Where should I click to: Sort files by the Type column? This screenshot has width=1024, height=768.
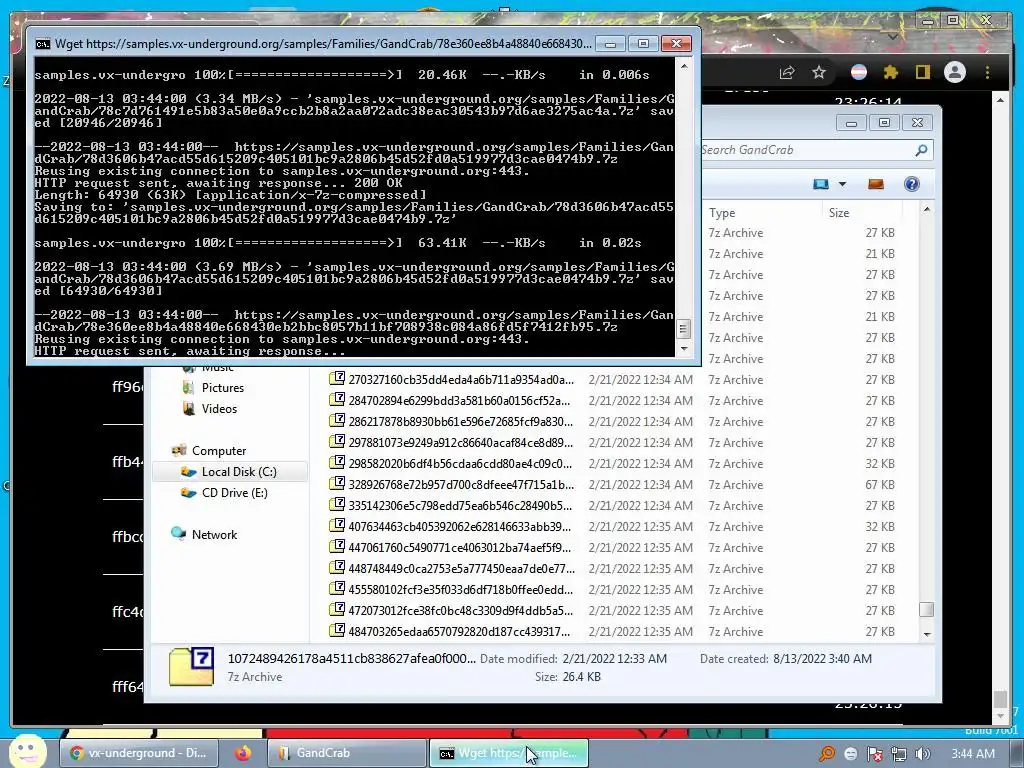click(x=722, y=213)
